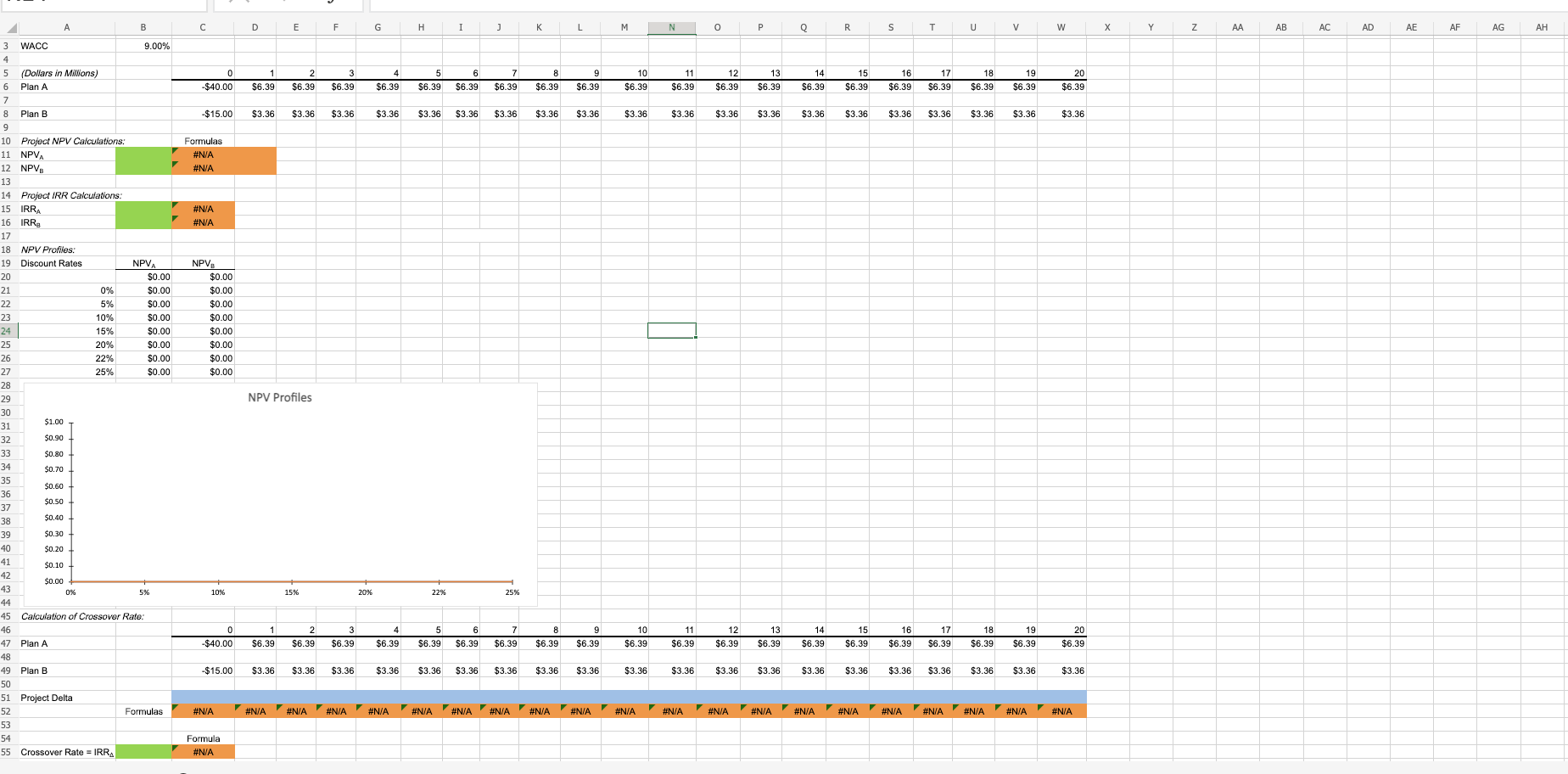Screen dimensions: 1568x774
Task: Click the orange #N/A crossover formula cell
Action: [x=203, y=752]
